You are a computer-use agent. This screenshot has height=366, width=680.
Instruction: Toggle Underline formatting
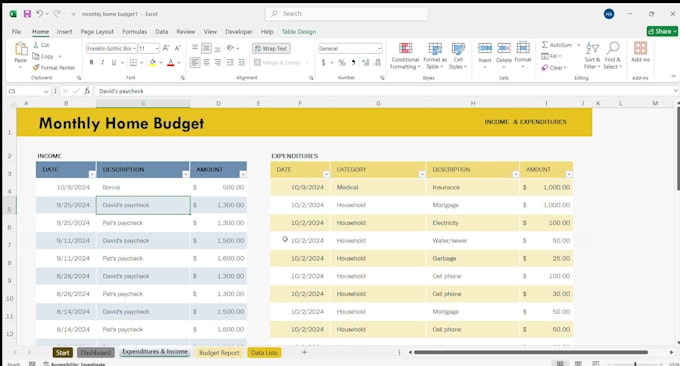click(x=114, y=63)
